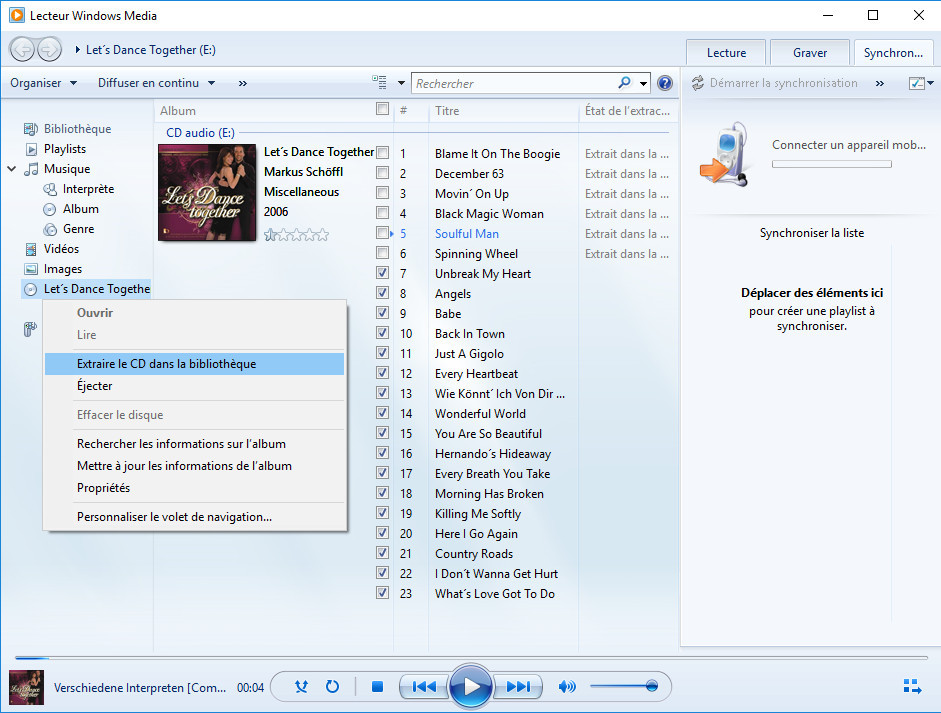Viewport: 941px width, 713px height.
Task: Uncheck track 23 What's Love Got To Do
Action: (382, 593)
